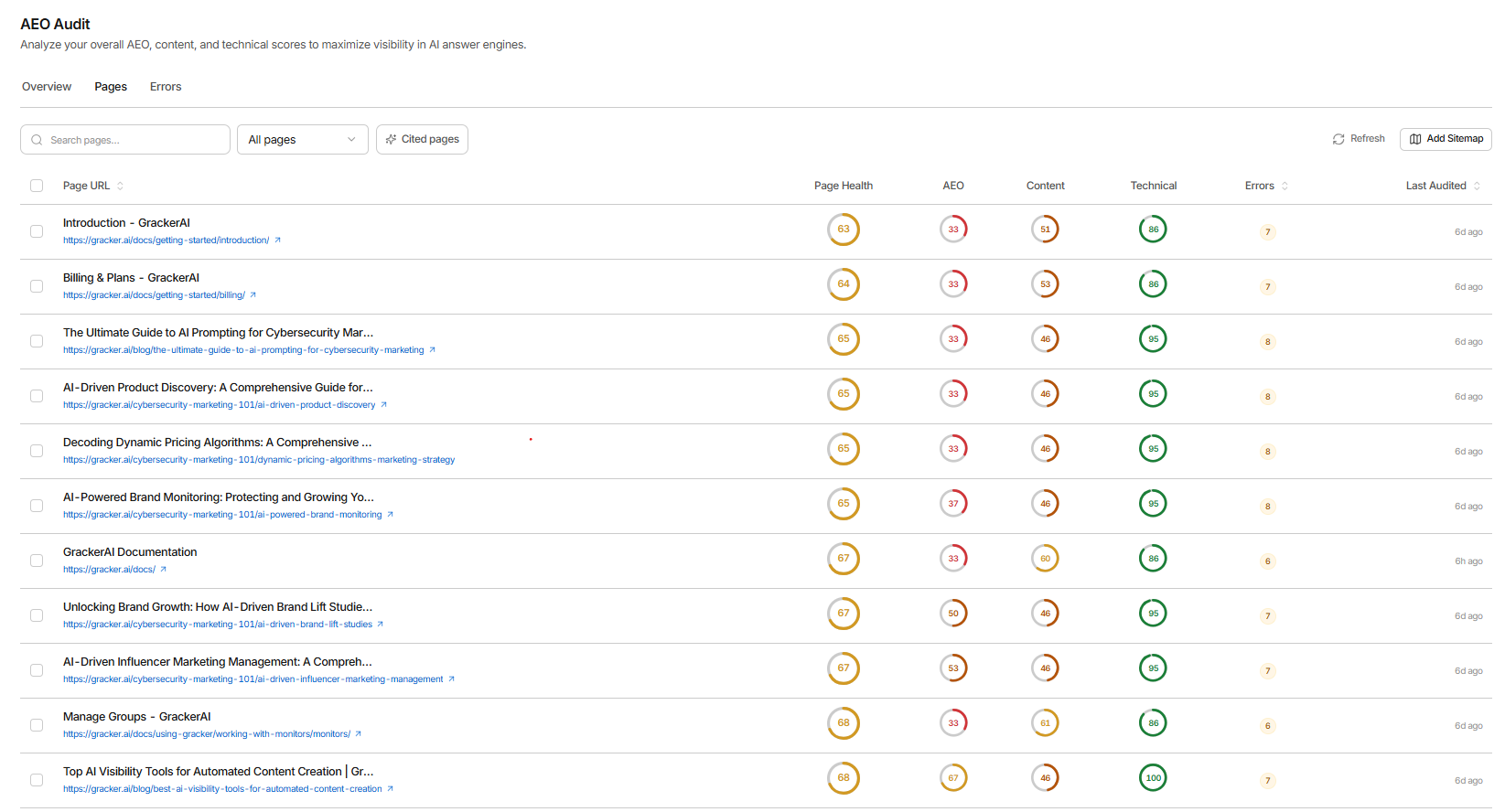Click errors badge 8 in Decoding Dynamic Pricing row
1505x812 pixels.
pyautogui.click(x=1267, y=452)
